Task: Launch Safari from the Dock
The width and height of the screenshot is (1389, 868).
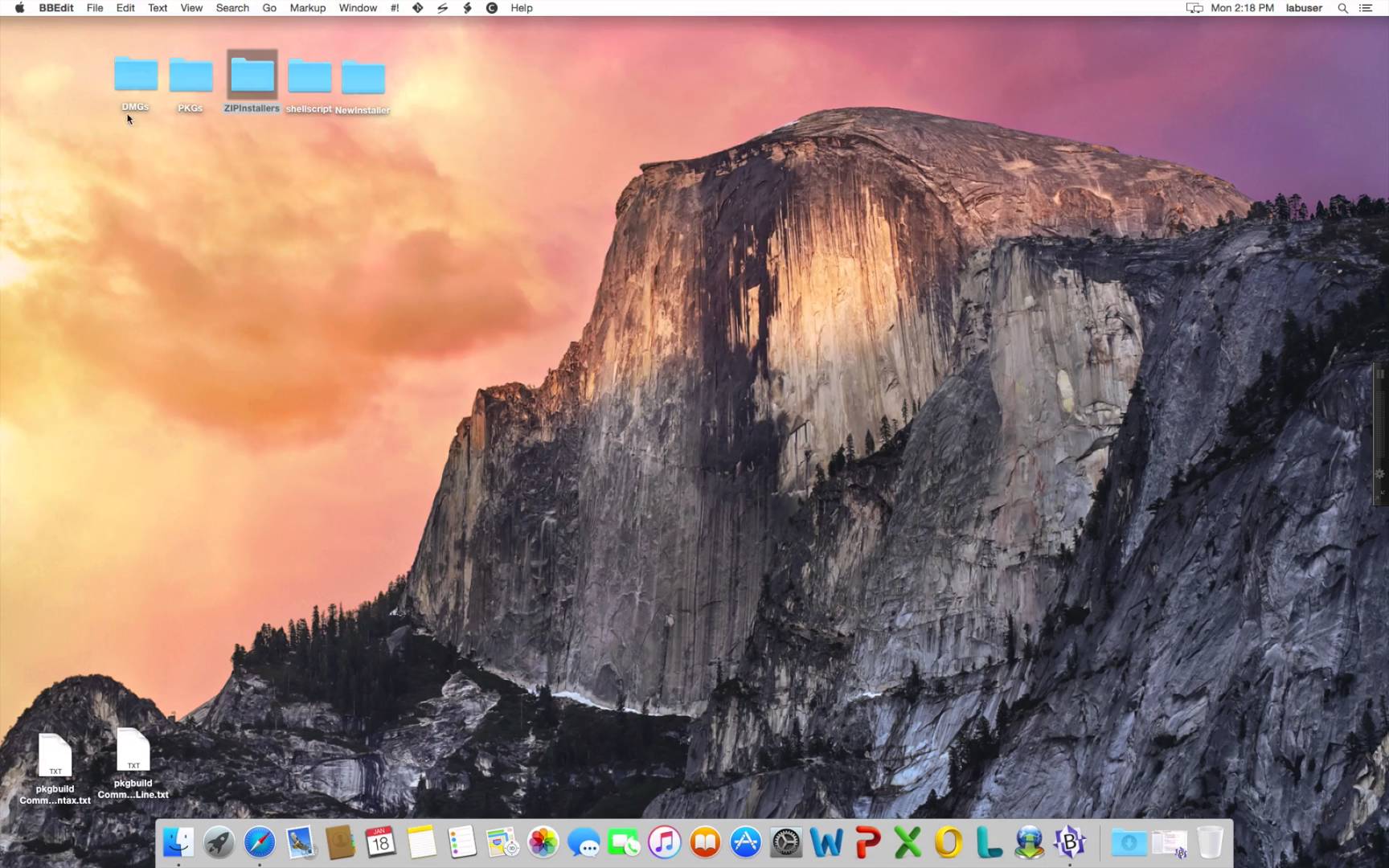Action: click(x=260, y=842)
